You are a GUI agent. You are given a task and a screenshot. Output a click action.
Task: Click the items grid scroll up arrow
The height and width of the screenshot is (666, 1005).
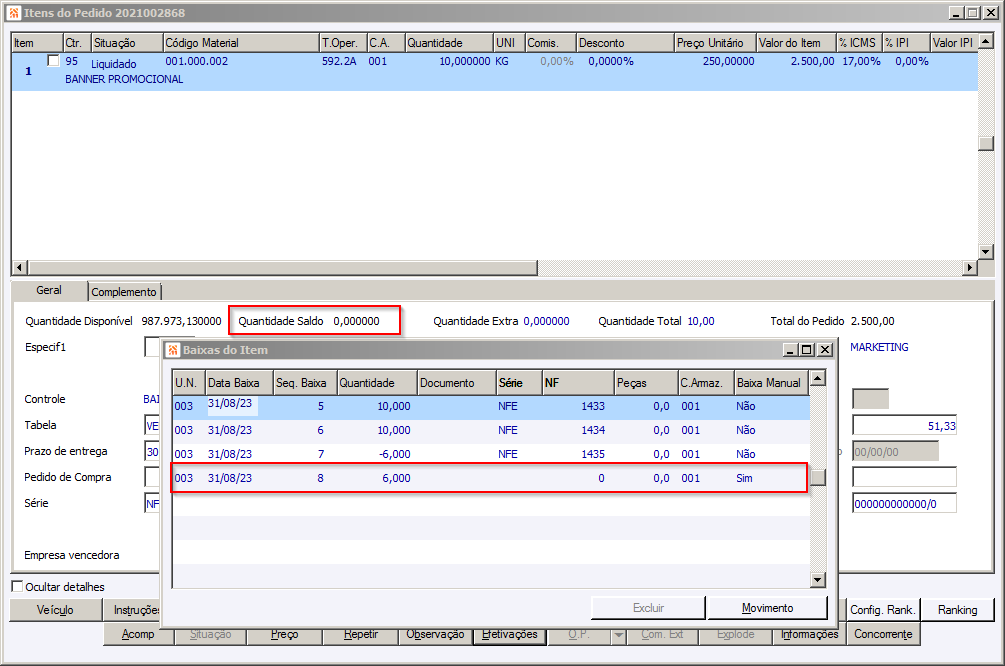[986, 42]
